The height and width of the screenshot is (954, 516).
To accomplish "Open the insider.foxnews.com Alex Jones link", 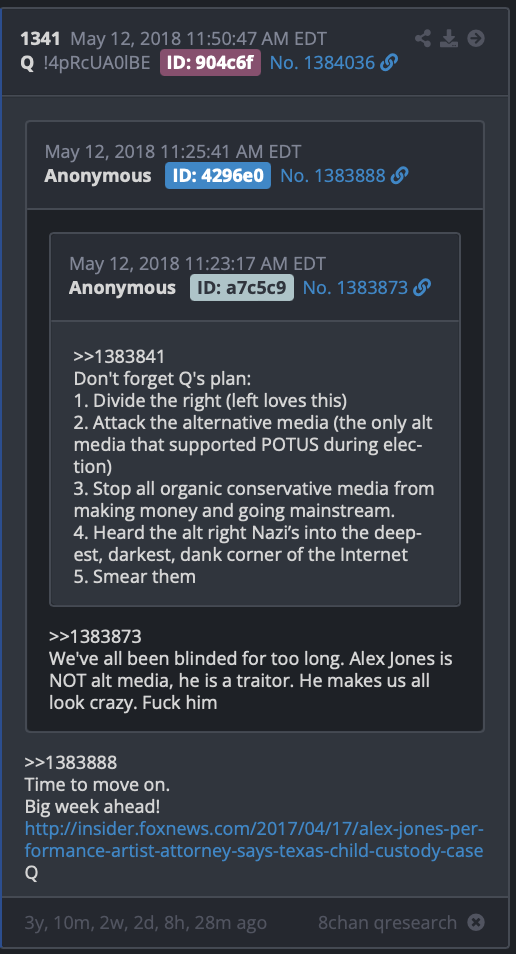I will click(254, 840).
